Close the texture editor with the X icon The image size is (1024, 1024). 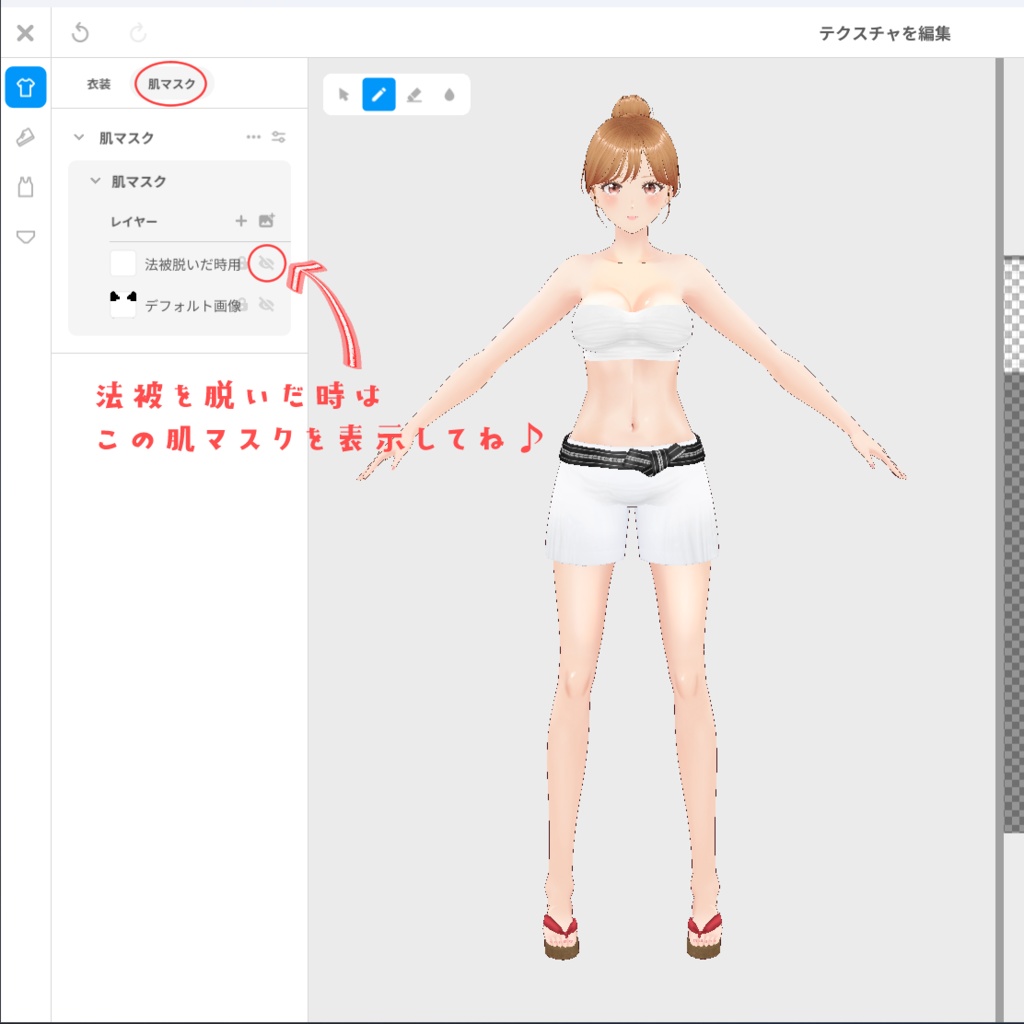click(x=25, y=33)
